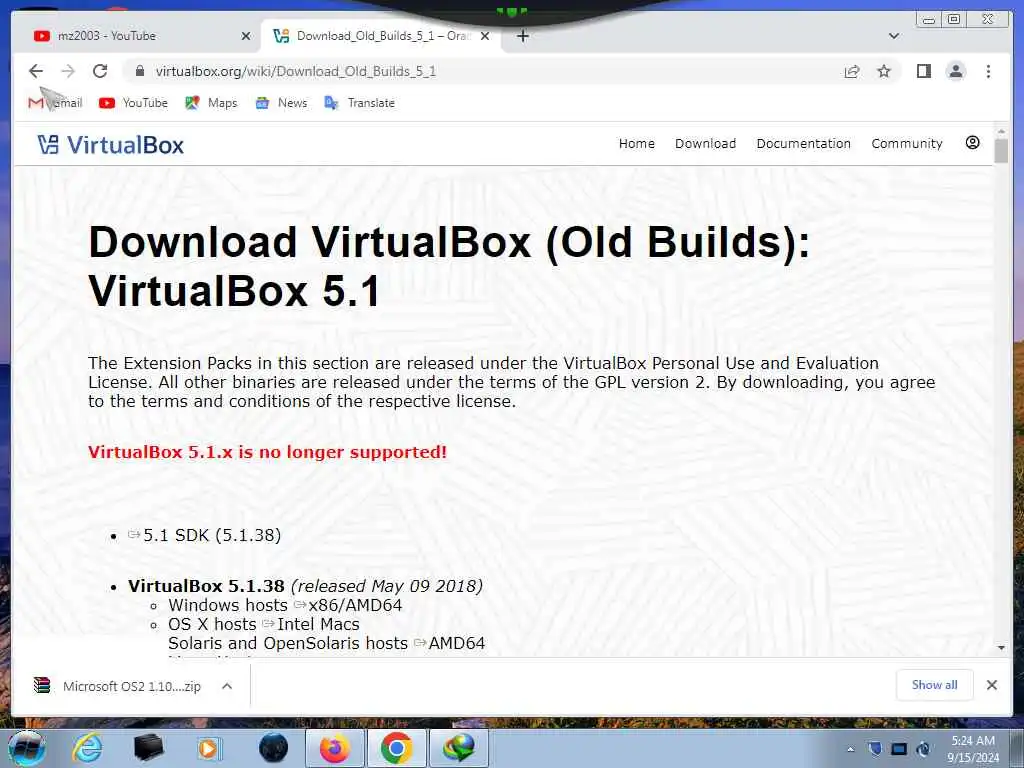Open the black box app on taskbar
Viewport: 1024px width, 768px height.
pos(148,748)
